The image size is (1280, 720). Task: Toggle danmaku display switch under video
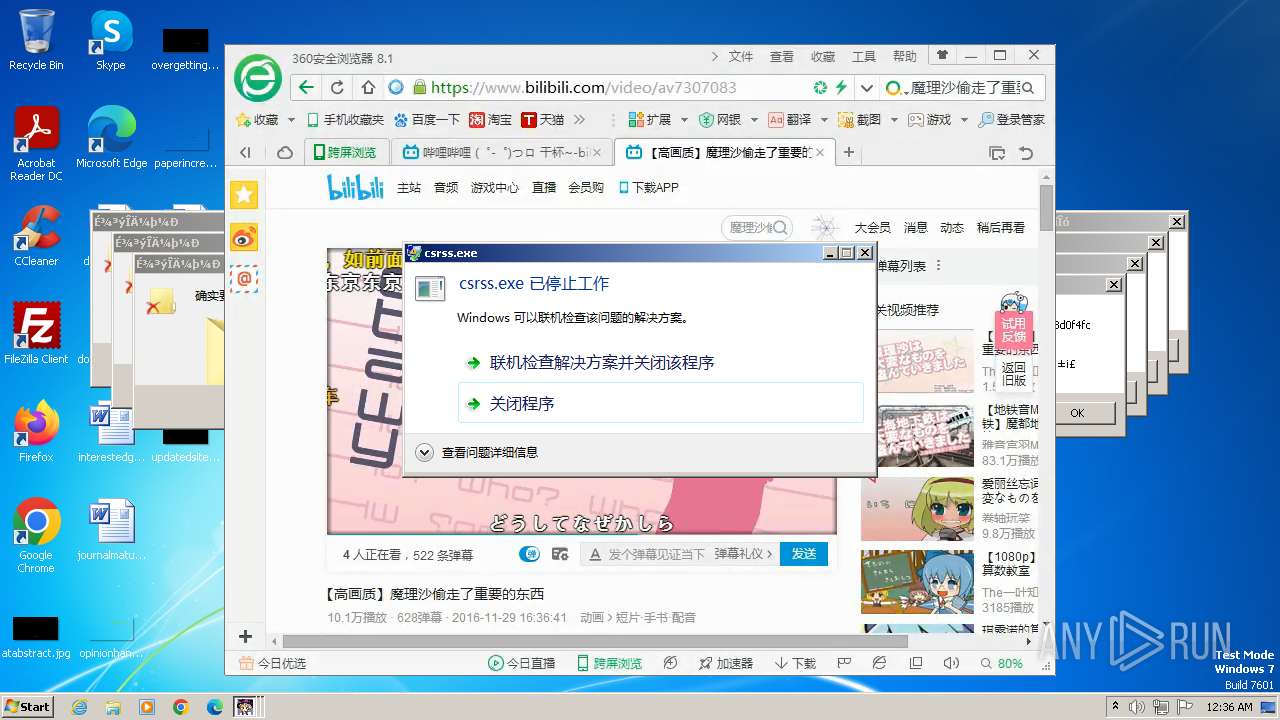tap(529, 554)
